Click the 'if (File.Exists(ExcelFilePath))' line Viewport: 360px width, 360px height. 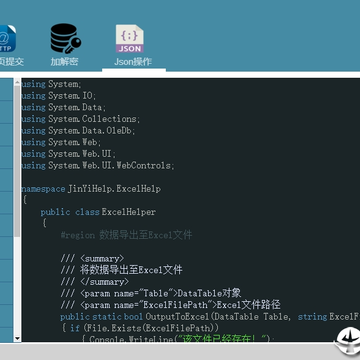(140, 328)
